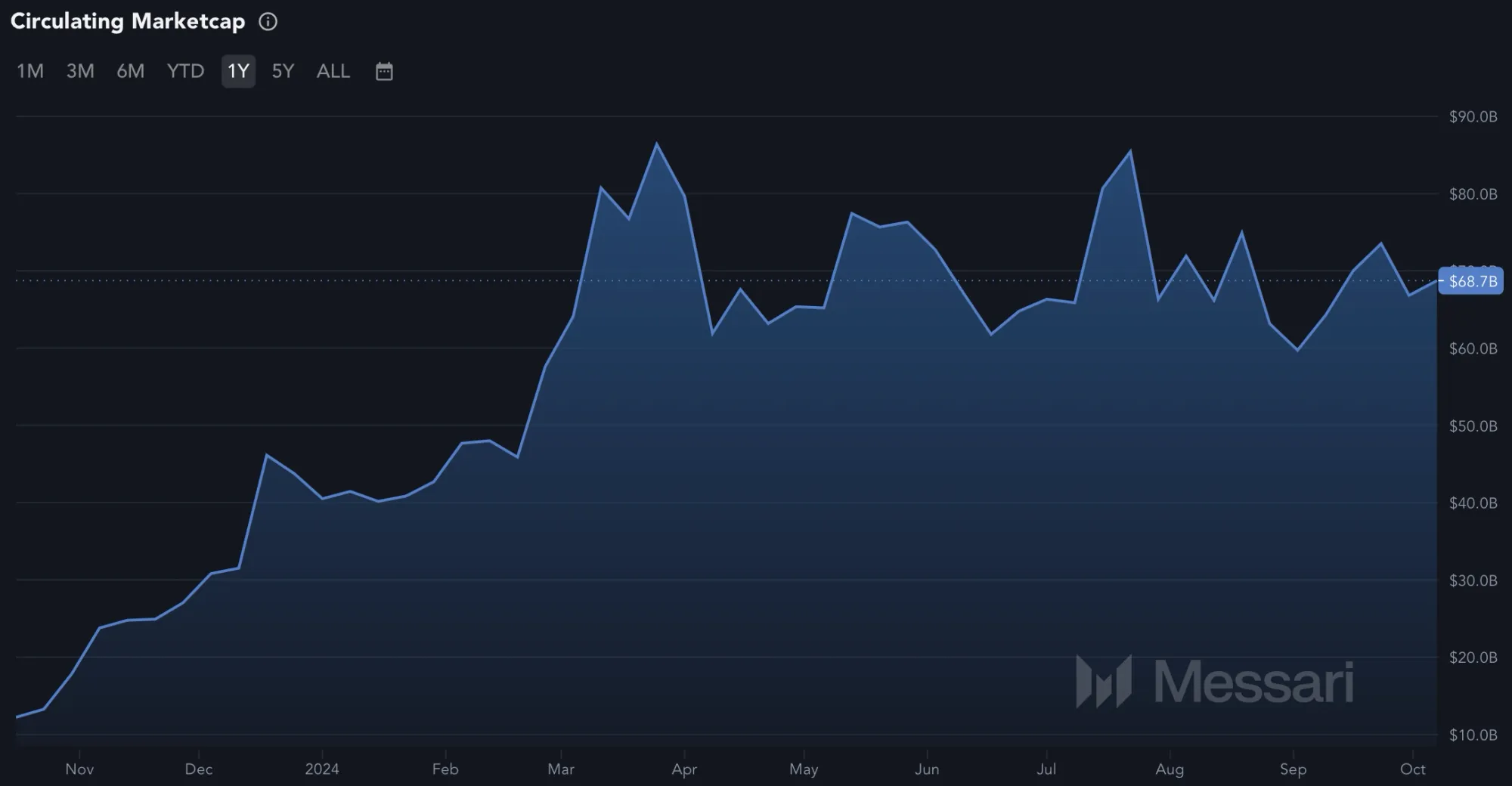The width and height of the screenshot is (1512, 786).
Task: Select the active 1Y time range
Action: (238, 71)
